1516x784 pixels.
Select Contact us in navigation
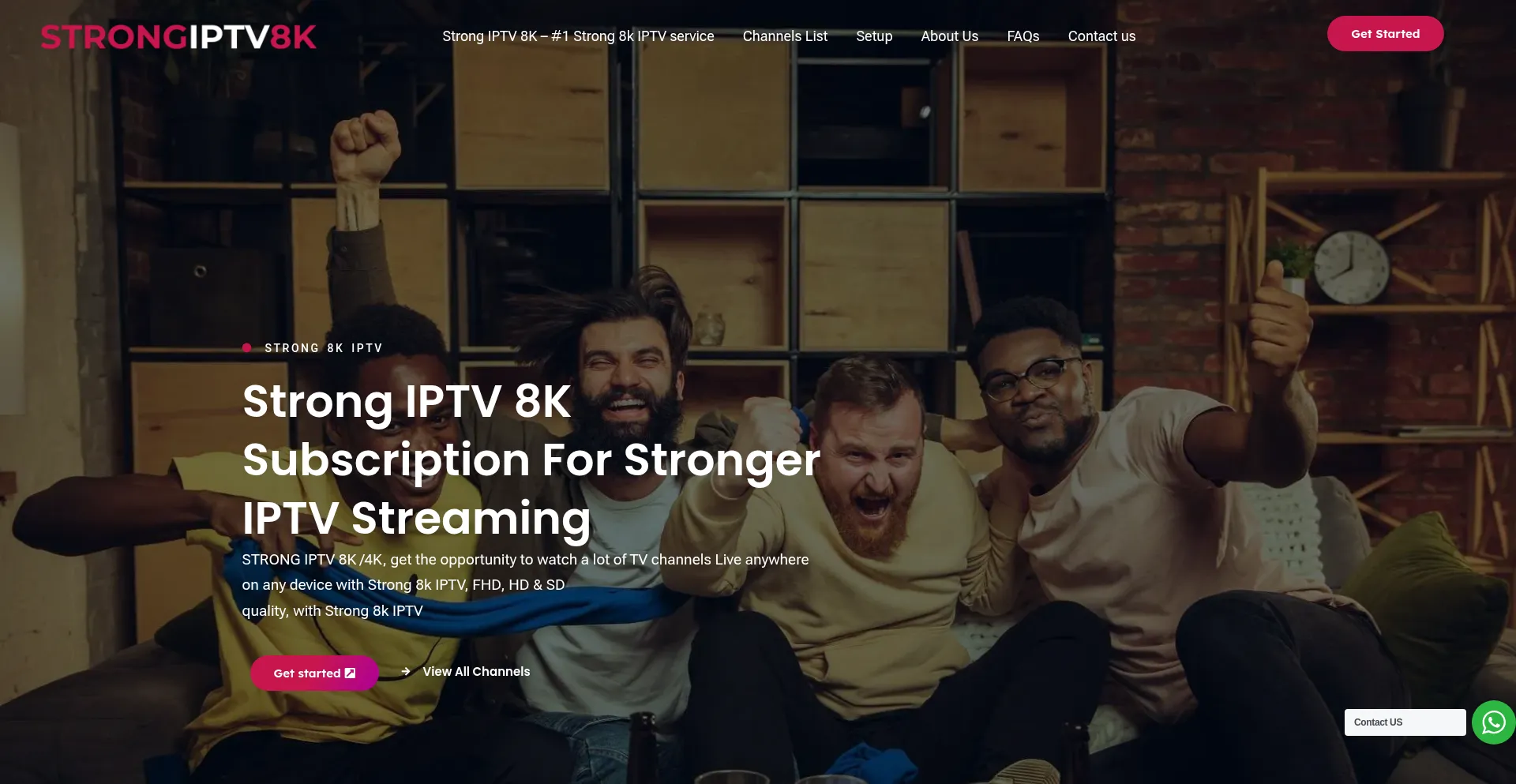coord(1101,36)
